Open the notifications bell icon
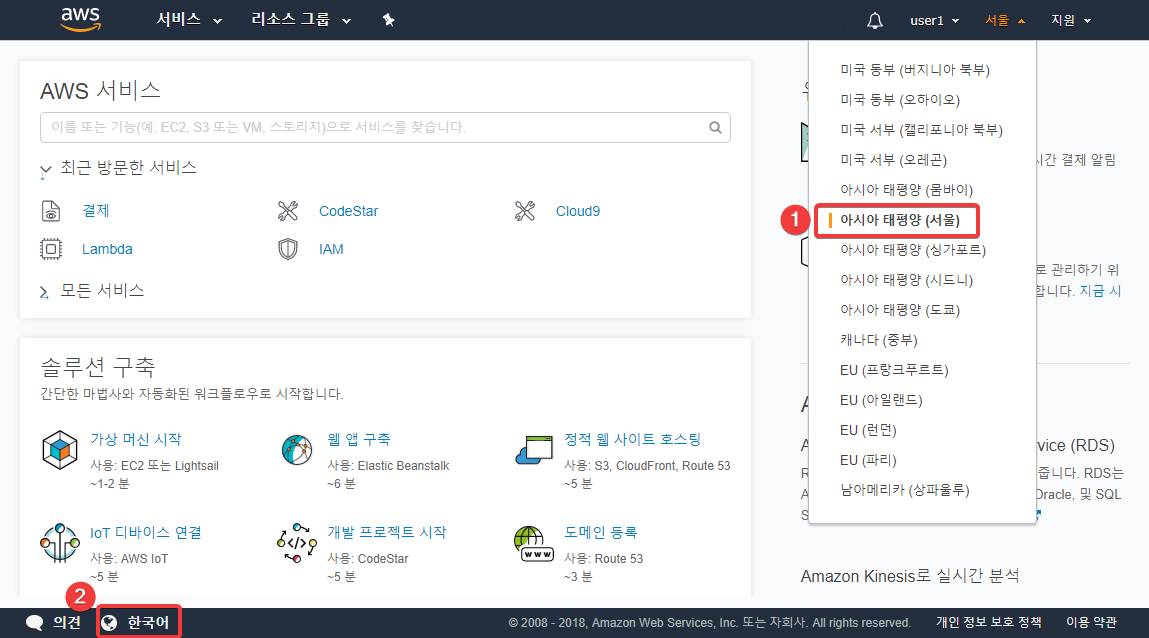Image resolution: width=1149 pixels, height=638 pixels. tap(874, 21)
